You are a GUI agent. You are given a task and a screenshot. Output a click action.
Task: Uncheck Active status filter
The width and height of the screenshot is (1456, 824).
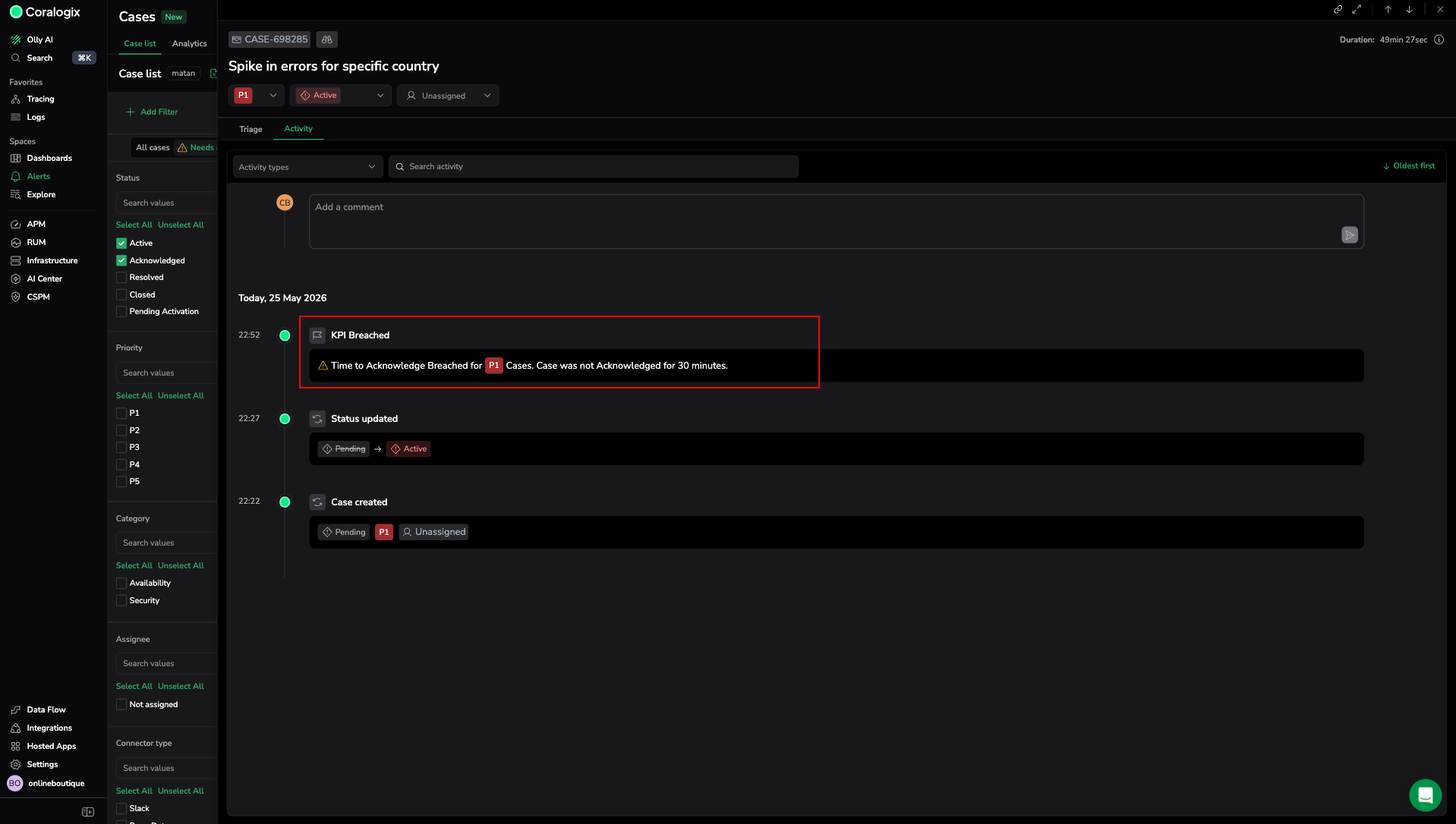121,243
